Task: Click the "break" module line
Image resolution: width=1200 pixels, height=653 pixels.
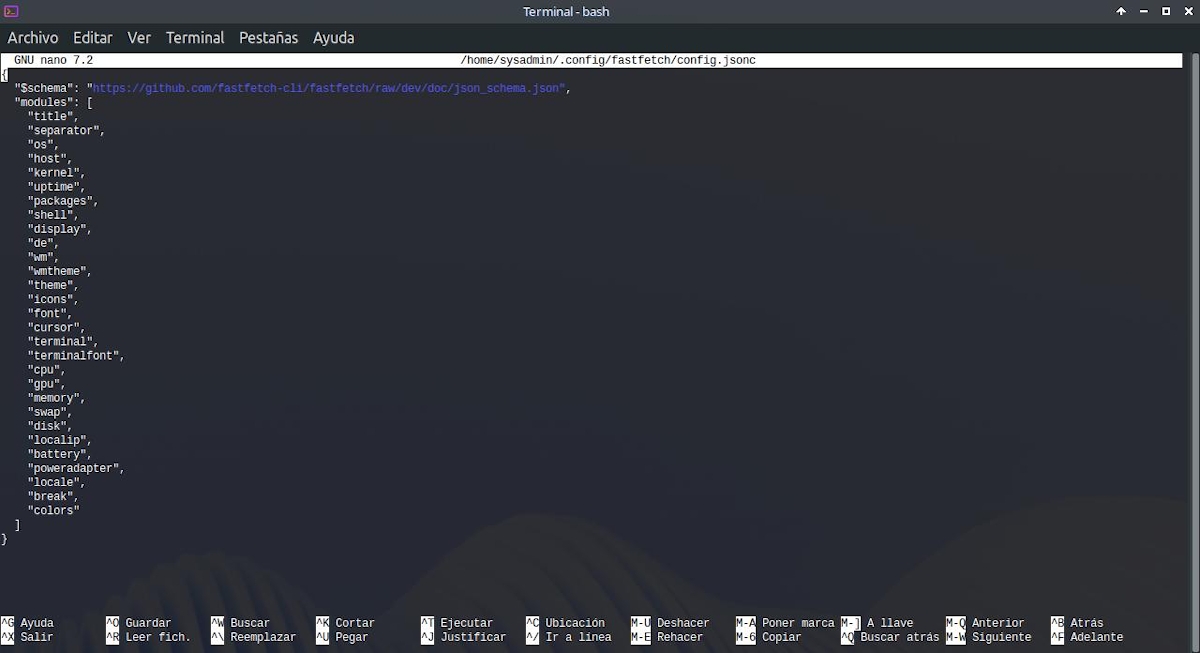Action: pyautogui.click(x=53, y=496)
